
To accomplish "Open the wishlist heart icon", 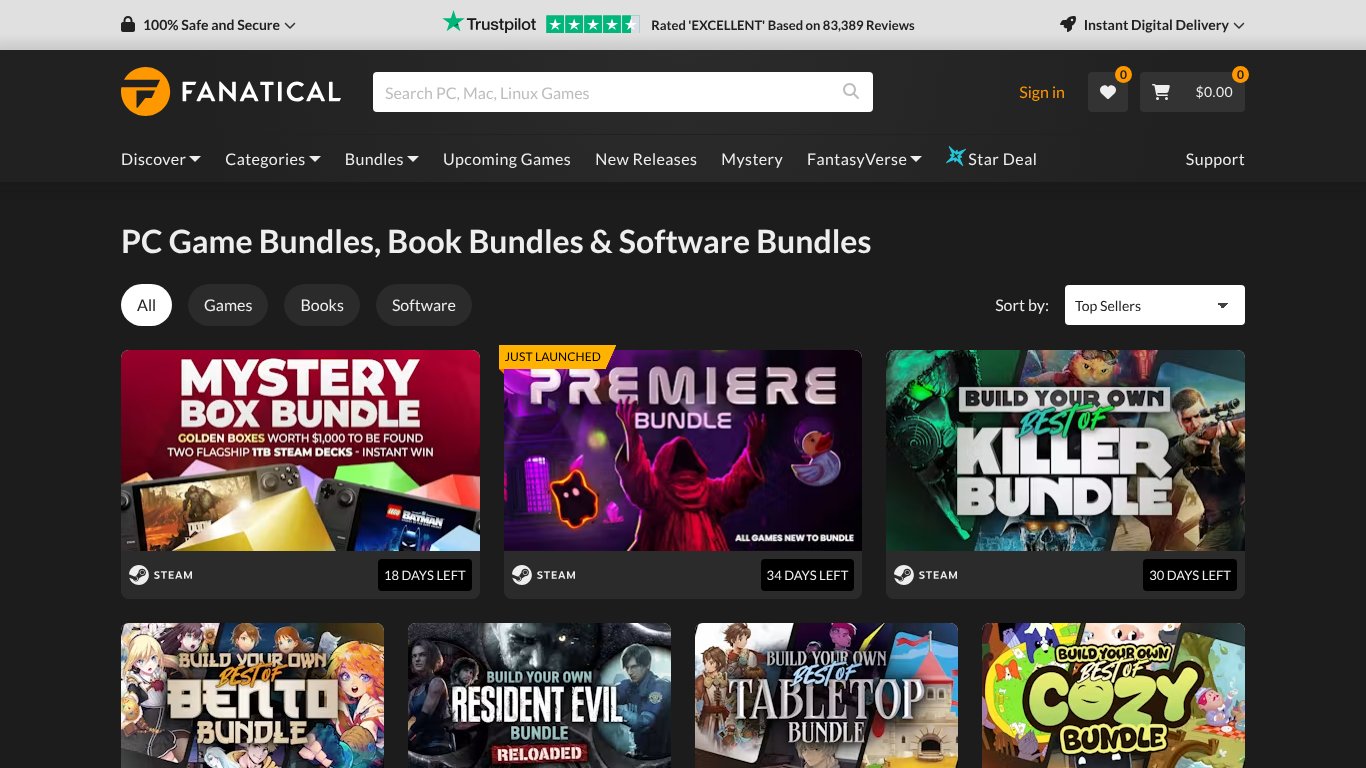I will point(1108,92).
